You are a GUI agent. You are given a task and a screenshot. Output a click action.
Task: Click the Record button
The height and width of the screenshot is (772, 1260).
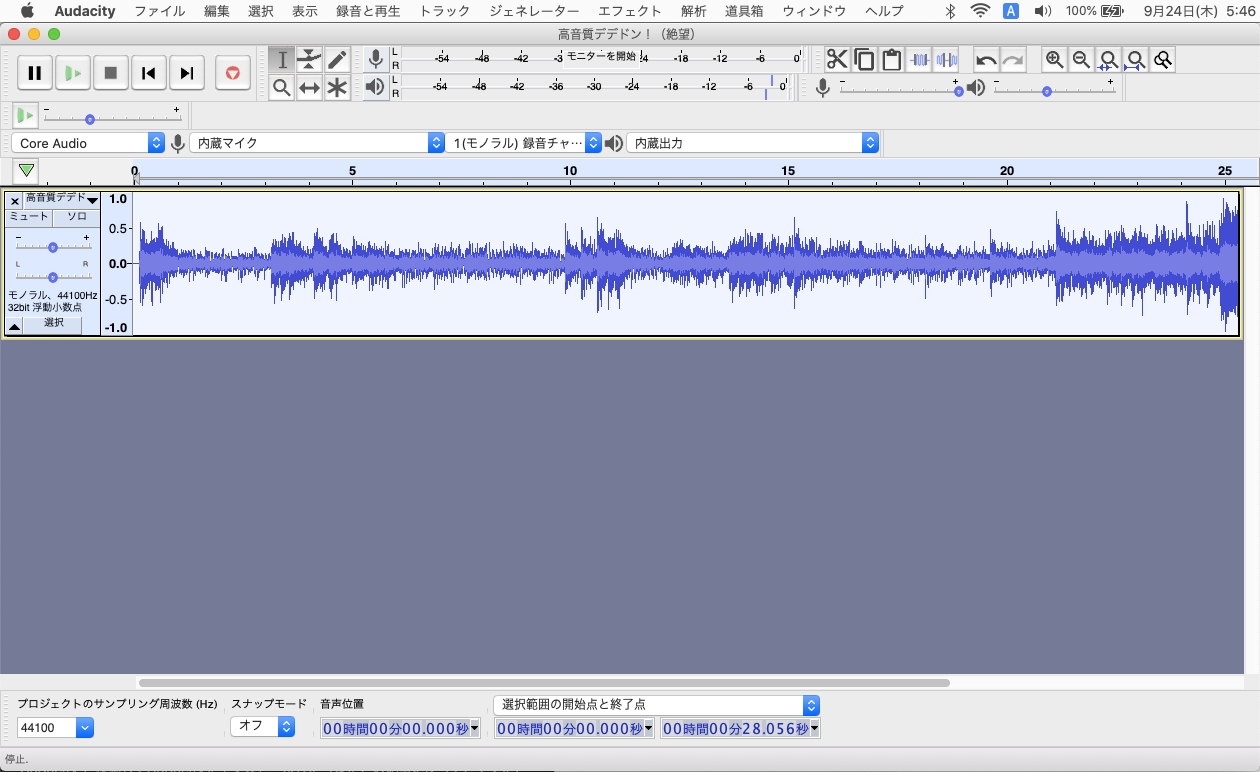(233, 73)
